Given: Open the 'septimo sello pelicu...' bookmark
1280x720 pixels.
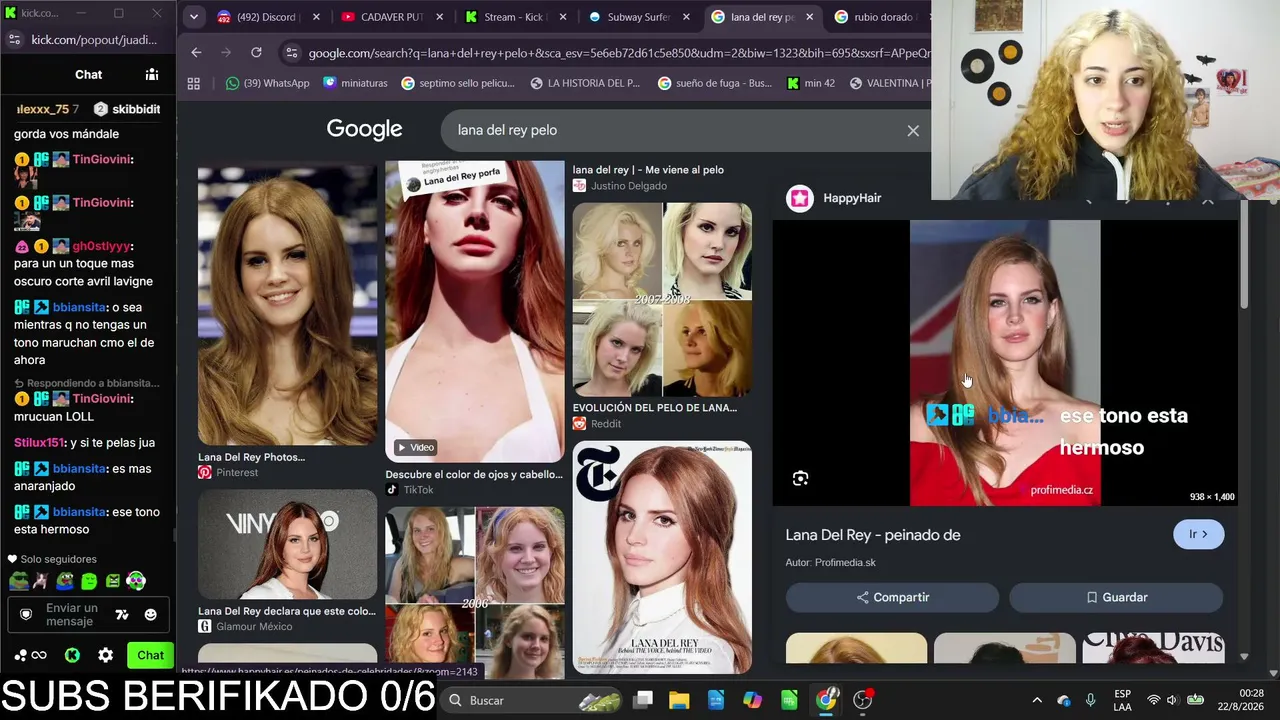Looking at the screenshot, I should pos(458,83).
